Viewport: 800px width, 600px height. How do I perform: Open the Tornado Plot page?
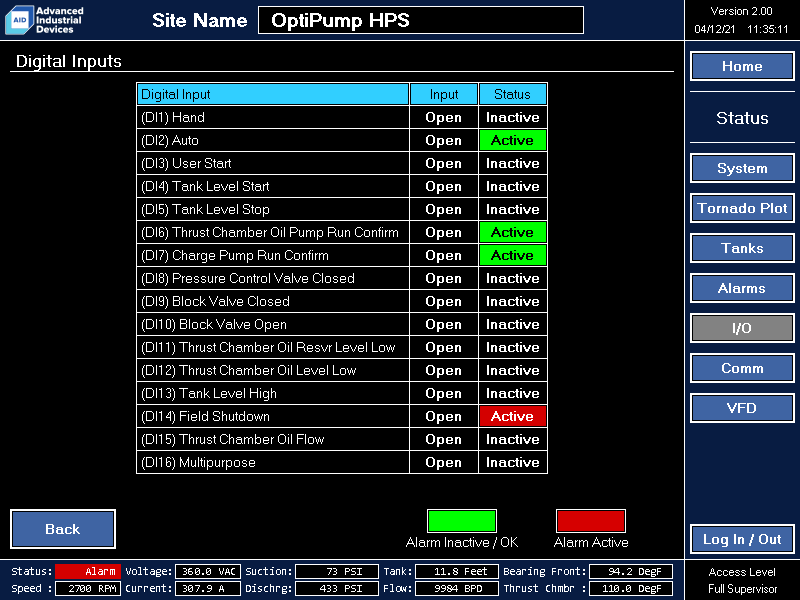pos(742,208)
